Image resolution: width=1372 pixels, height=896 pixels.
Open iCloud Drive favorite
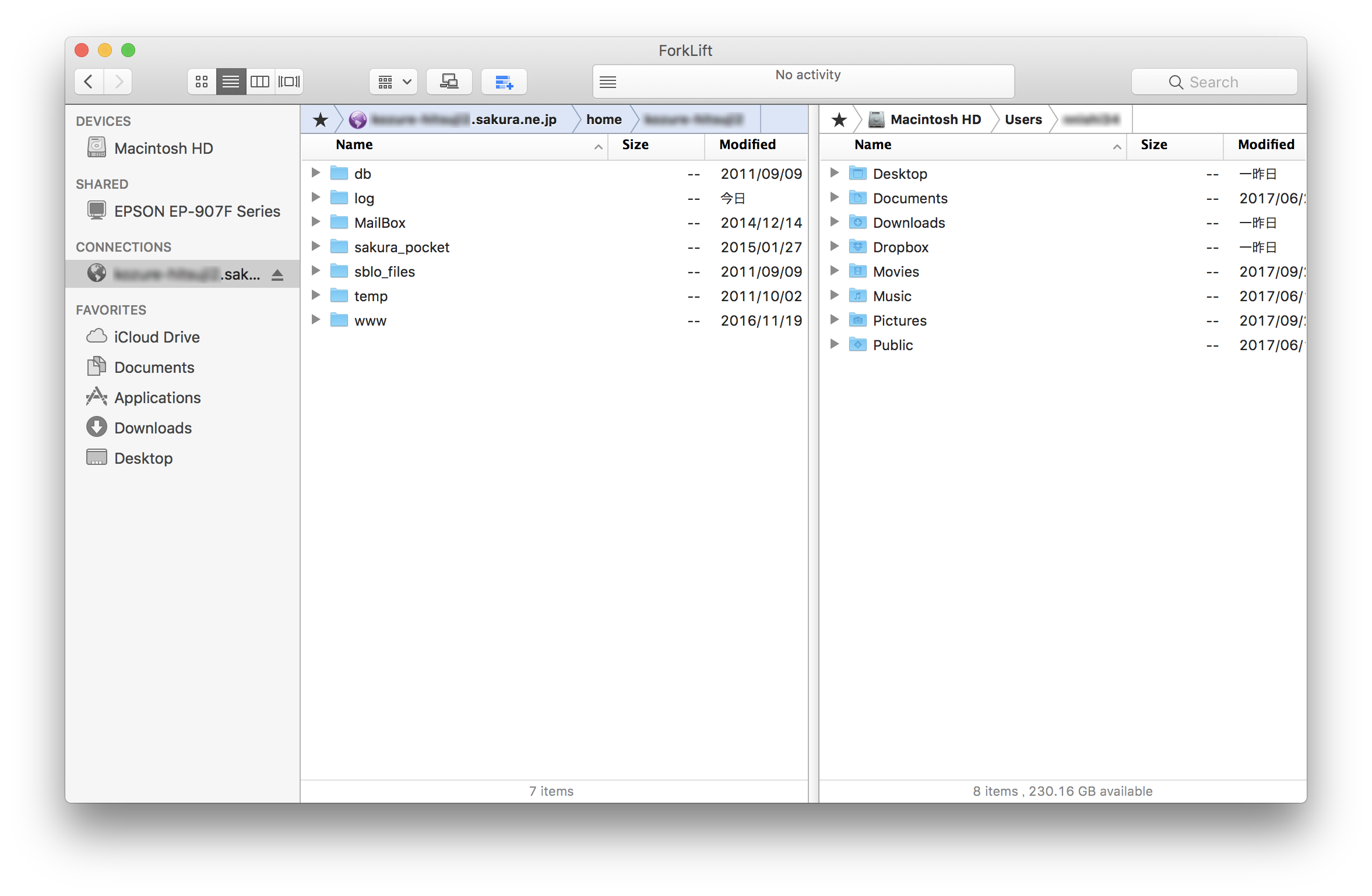click(x=143, y=337)
